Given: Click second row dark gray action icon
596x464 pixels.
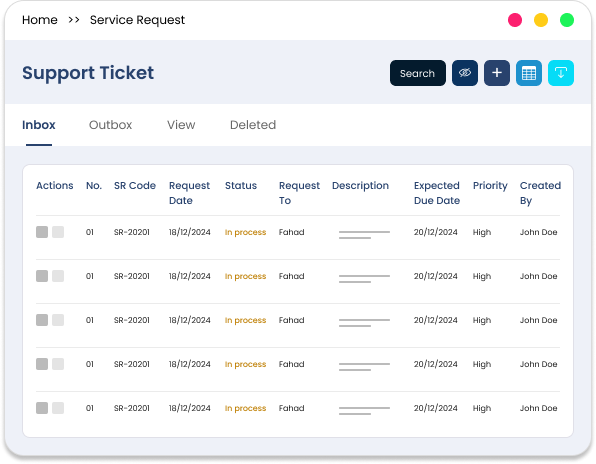Looking at the screenshot, I should click(x=42, y=276).
